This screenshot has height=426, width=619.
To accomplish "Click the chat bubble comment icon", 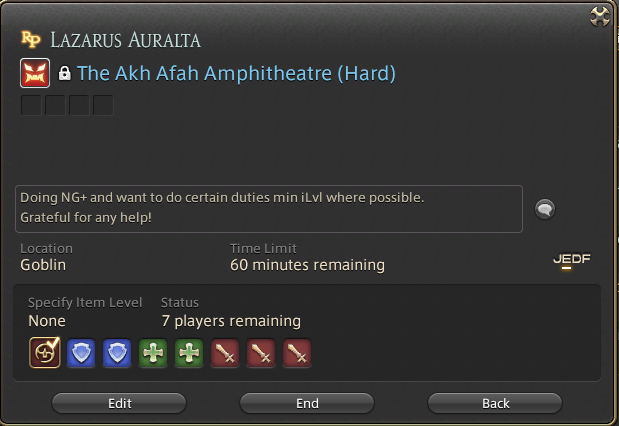I will [x=545, y=209].
